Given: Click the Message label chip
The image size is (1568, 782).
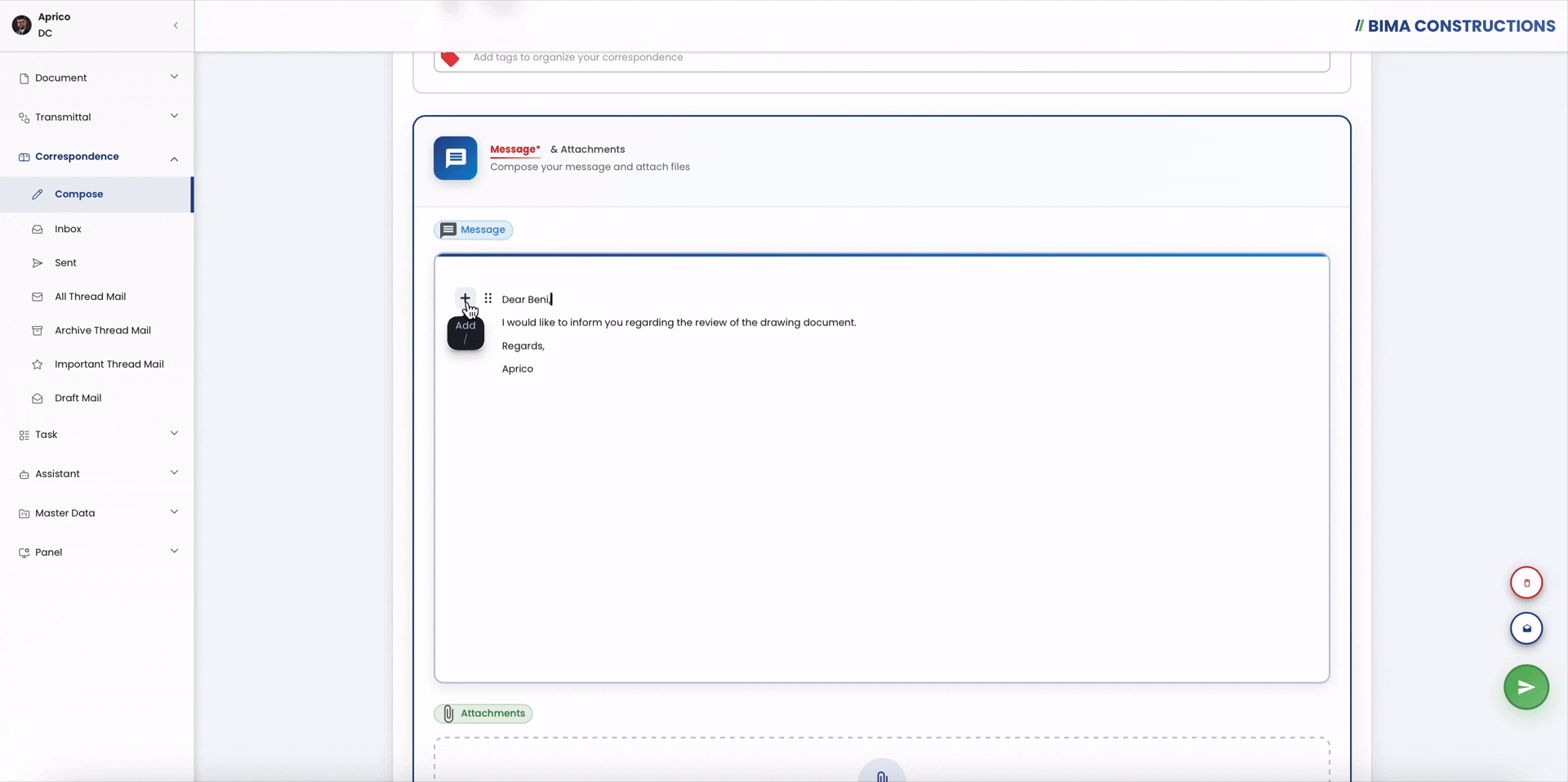Looking at the screenshot, I should tap(473, 230).
